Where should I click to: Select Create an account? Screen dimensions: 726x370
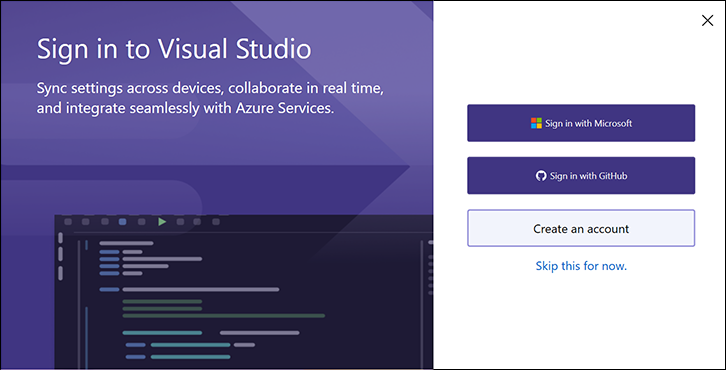pos(581,228)
